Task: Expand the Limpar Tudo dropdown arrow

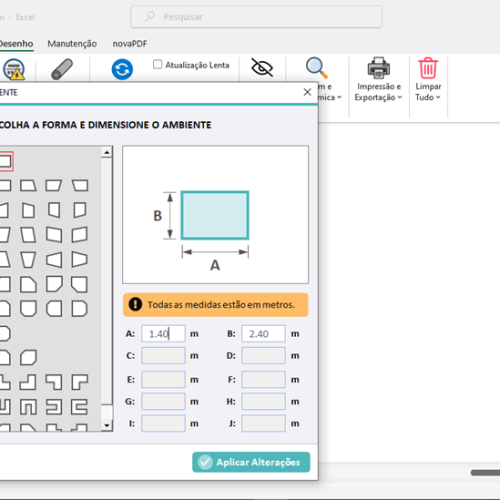Action: click(438, 97)
